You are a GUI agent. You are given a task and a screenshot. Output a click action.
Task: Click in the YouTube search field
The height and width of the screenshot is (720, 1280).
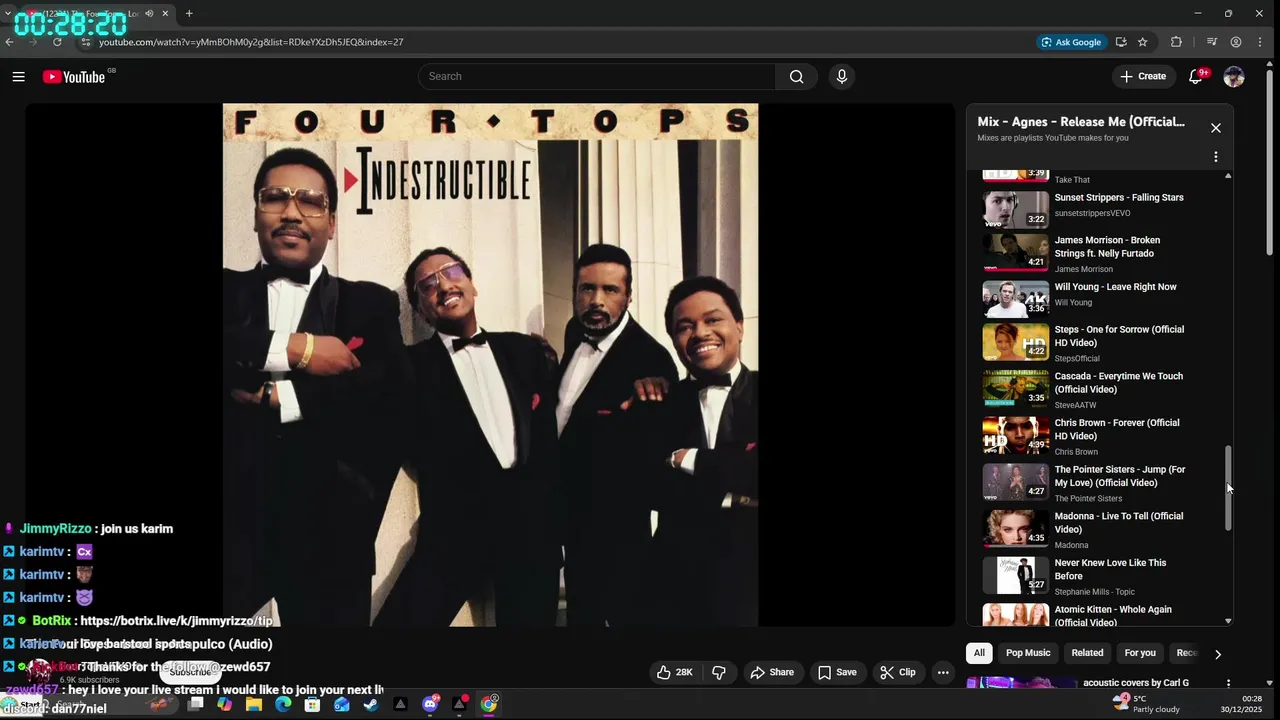pyautogui.click(x=597, y=76)
